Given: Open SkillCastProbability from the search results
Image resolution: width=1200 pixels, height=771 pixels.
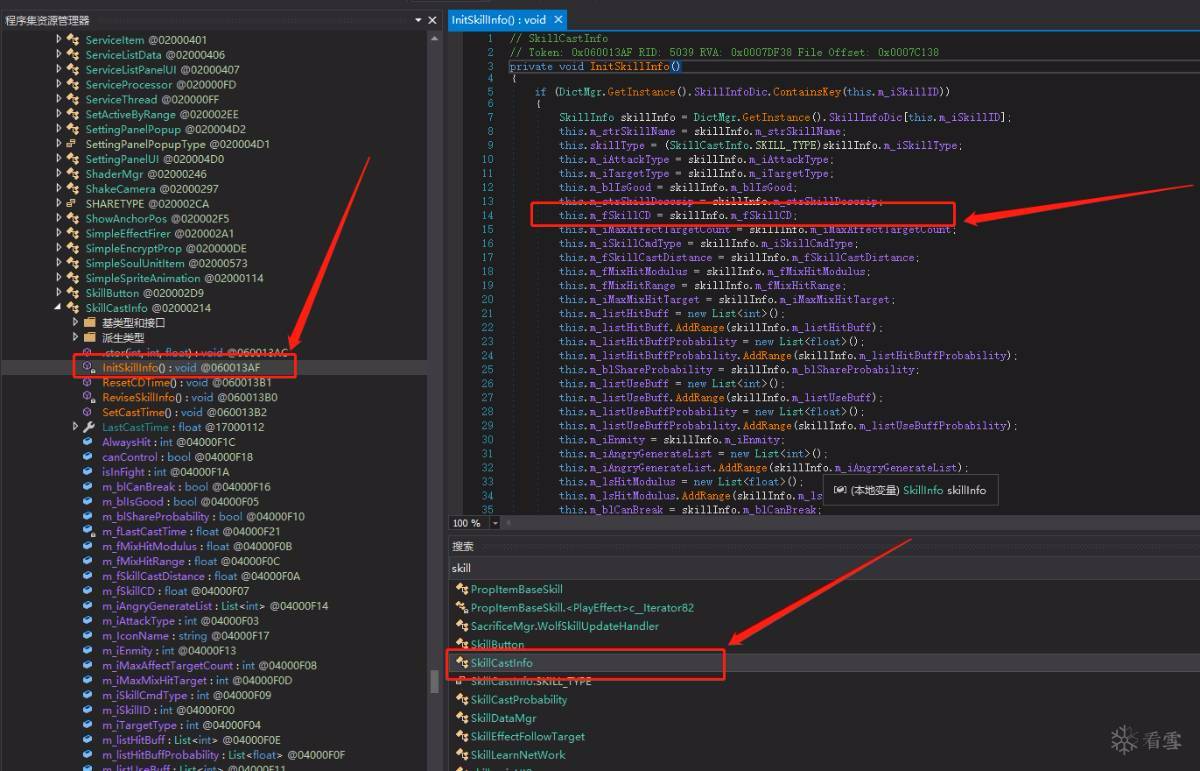Looking at the screenshot, I should click(x=518, y=700).
